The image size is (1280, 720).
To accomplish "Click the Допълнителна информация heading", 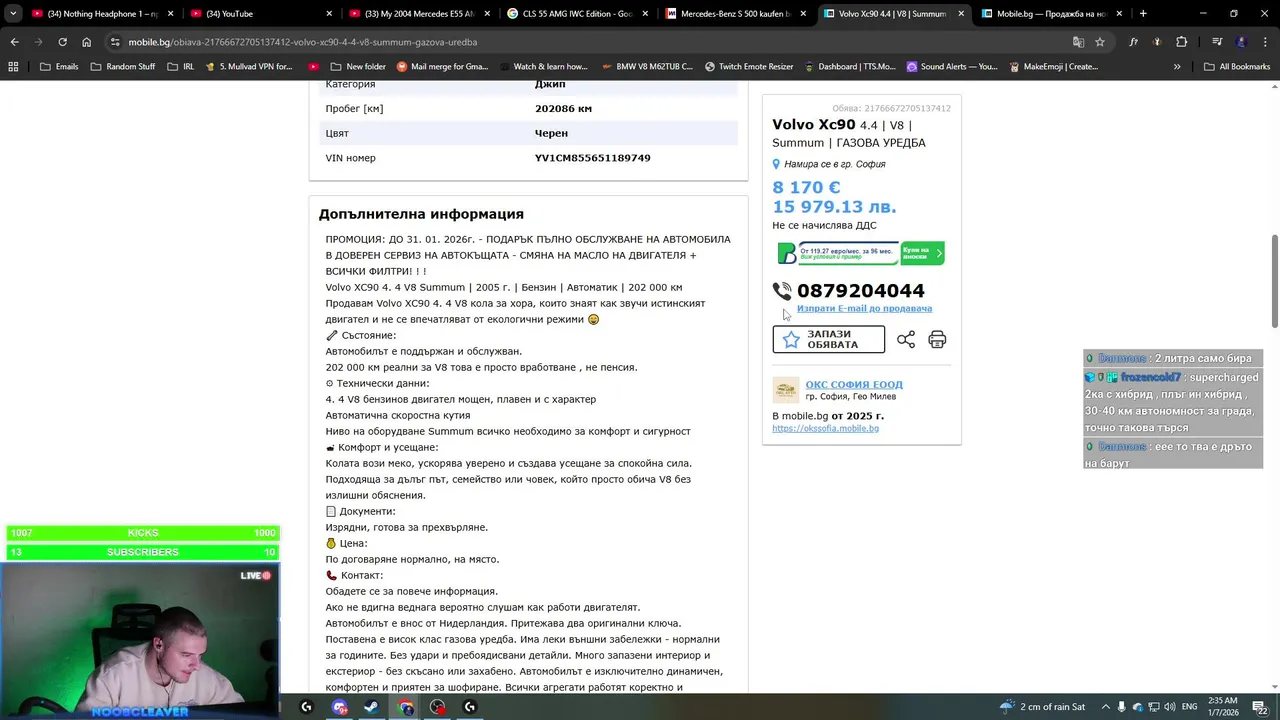I will (x=421, y=214).
